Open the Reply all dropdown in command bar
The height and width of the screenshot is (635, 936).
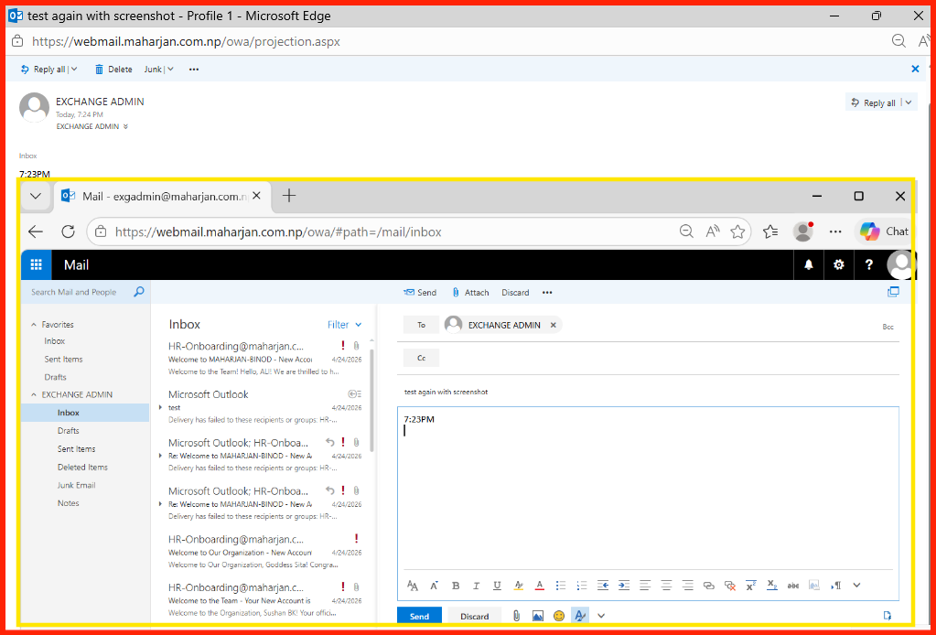[74, 69]
